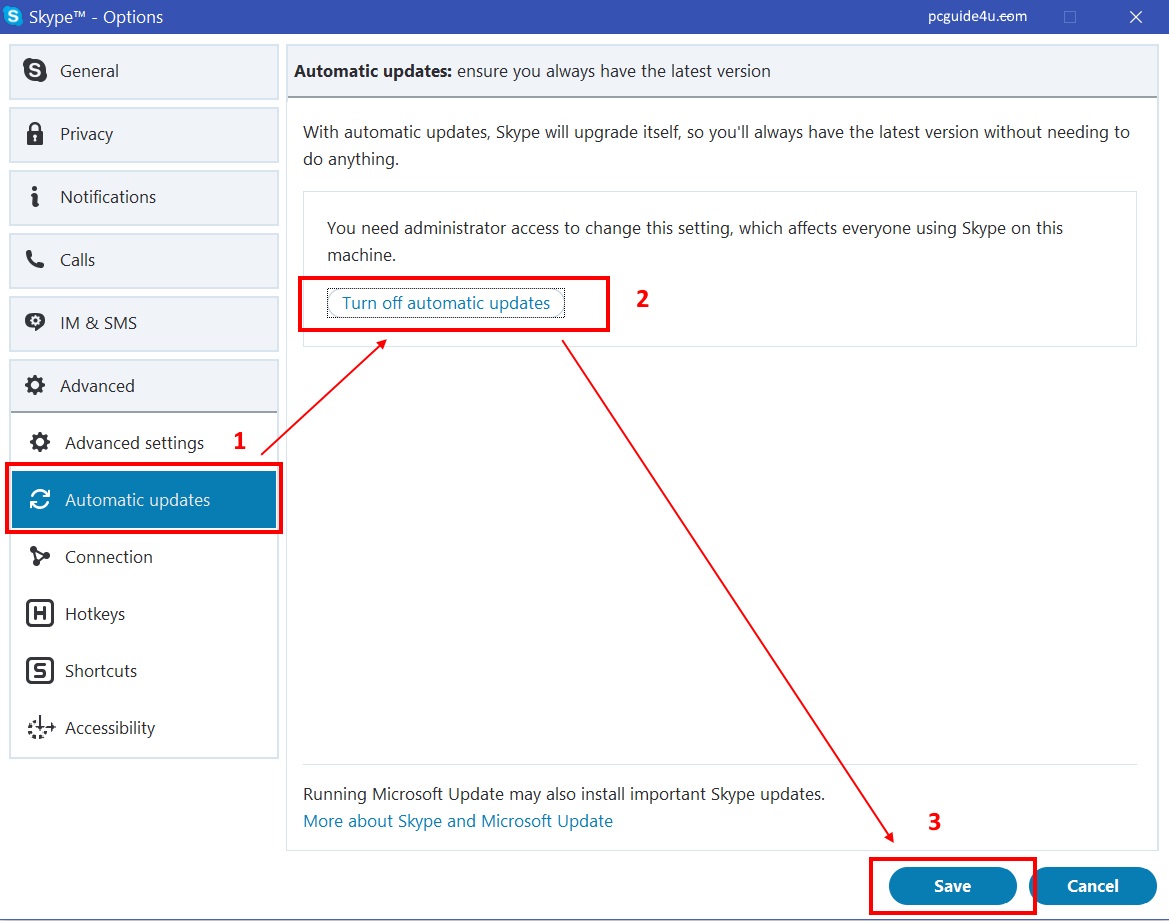Image resolution: width=1169 pixels, height=921 pixels.
Task: Click the chat bubble icon for IM & SMS
Action: click(35, 323)
